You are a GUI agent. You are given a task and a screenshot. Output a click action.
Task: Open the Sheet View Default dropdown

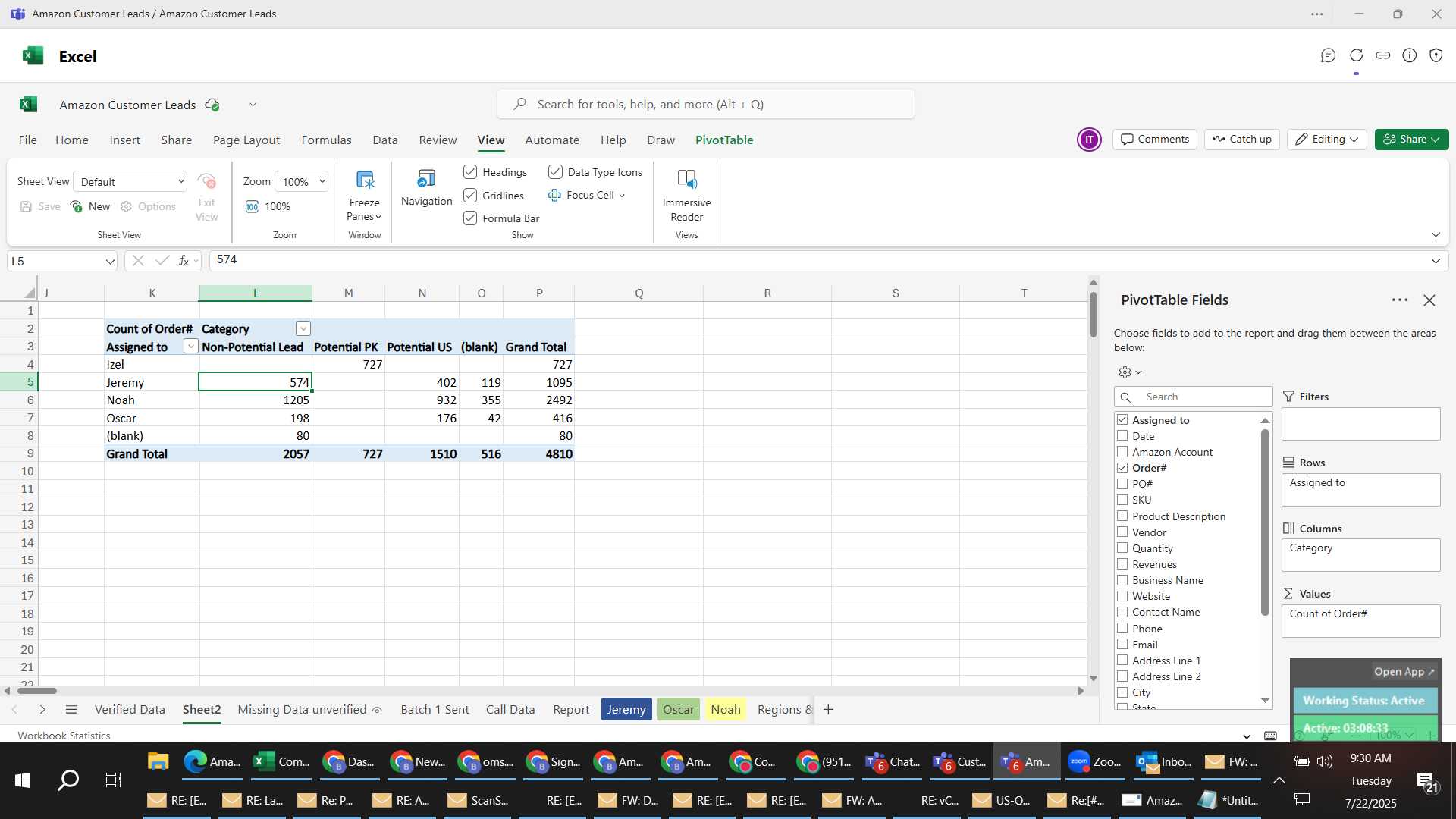click(x=130, y=181)
